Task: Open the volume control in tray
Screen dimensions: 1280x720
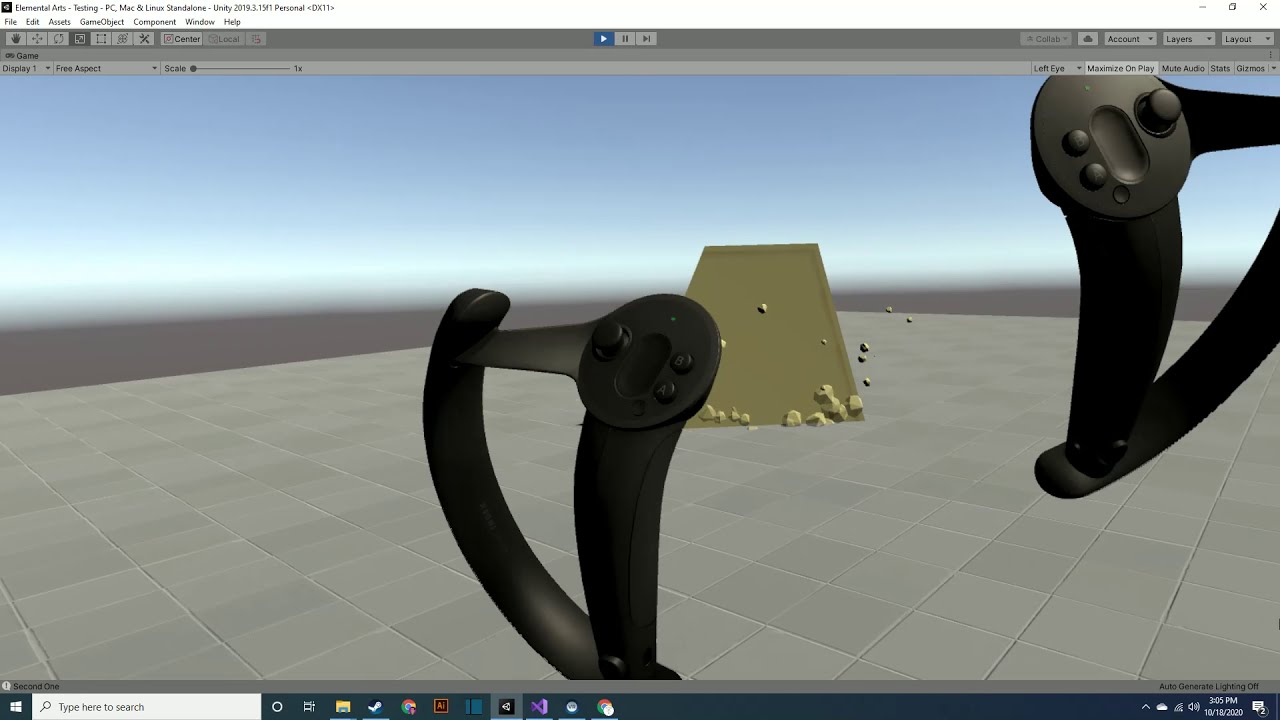Action: pos(1194,707)
